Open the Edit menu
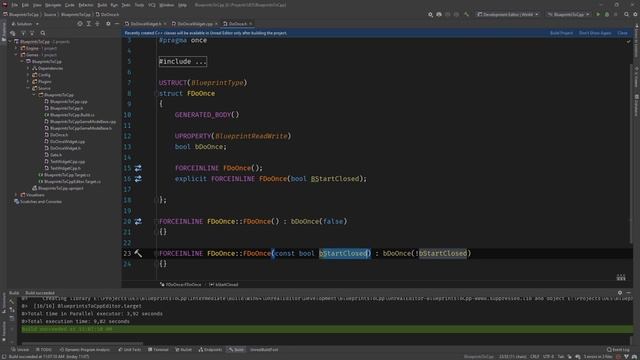Viewport: 640px width, 360px height. pyautogui.click(x=25, y=5)
